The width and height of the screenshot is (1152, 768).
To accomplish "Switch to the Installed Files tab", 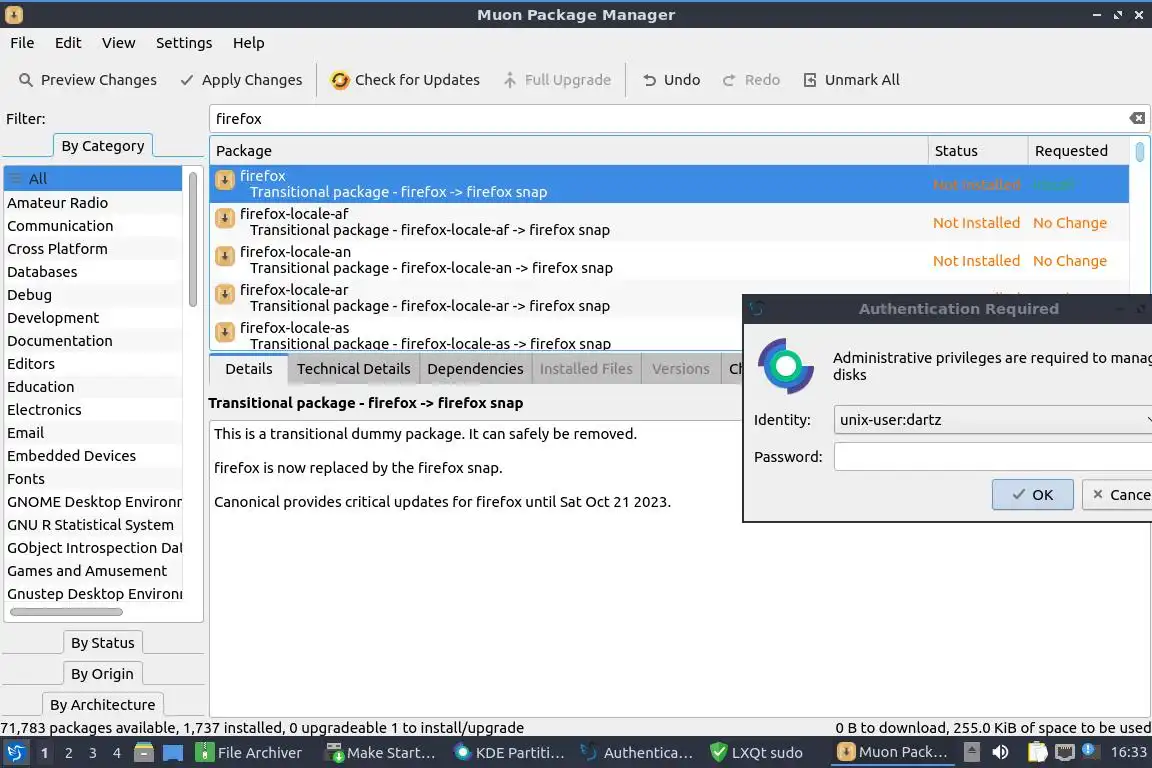I will [586, 369].
